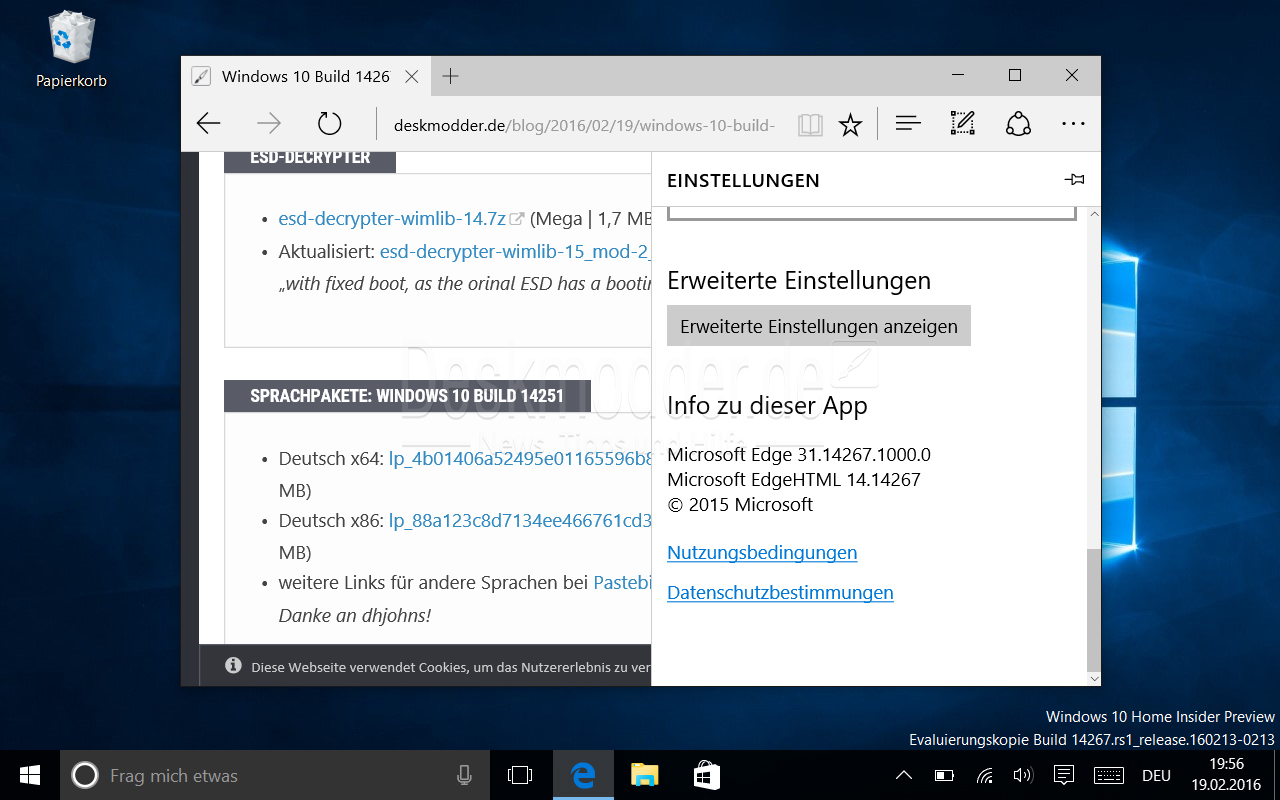Download Deutsch x64 language pack link
This screenshot has width=1280, height=800.
[520, 459]
